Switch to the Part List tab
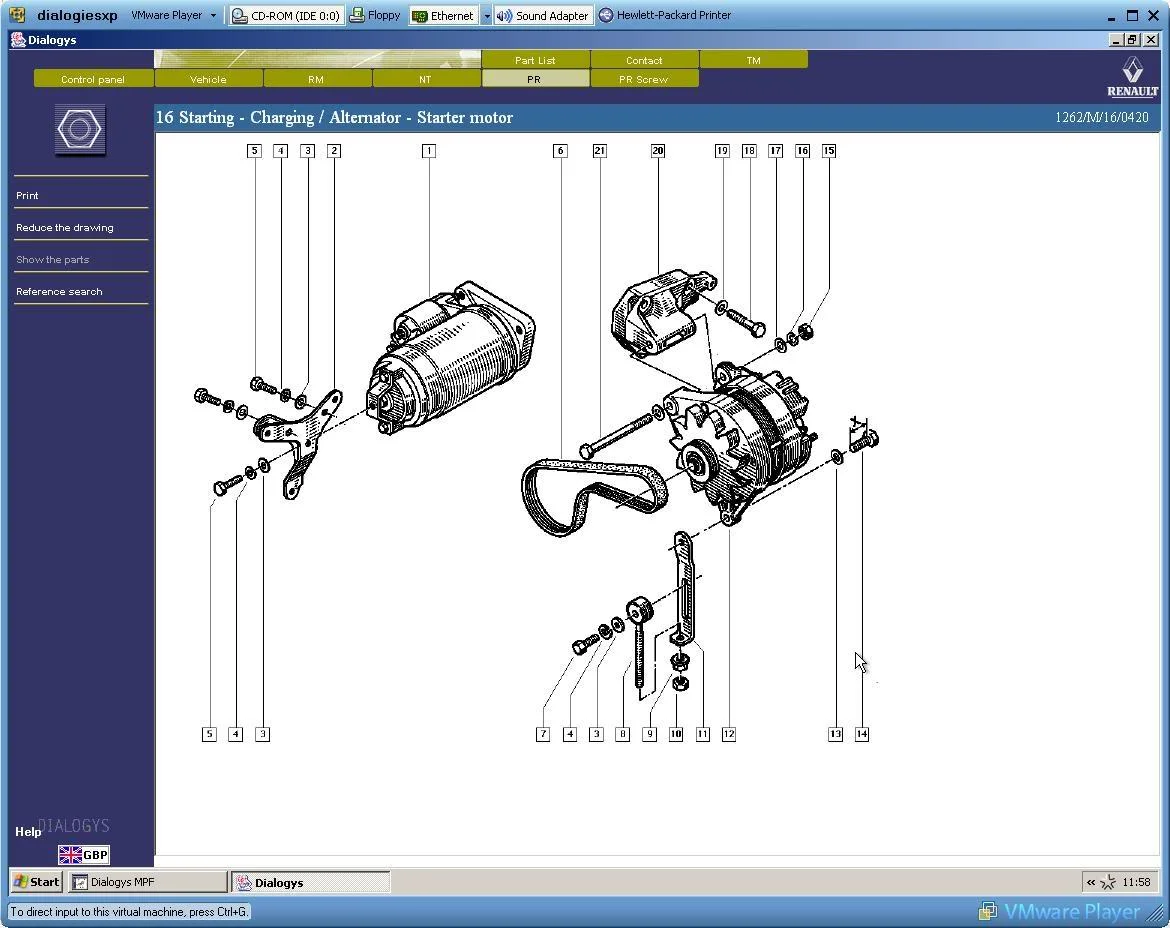The image size is (1170, 928). click(535, 60)
